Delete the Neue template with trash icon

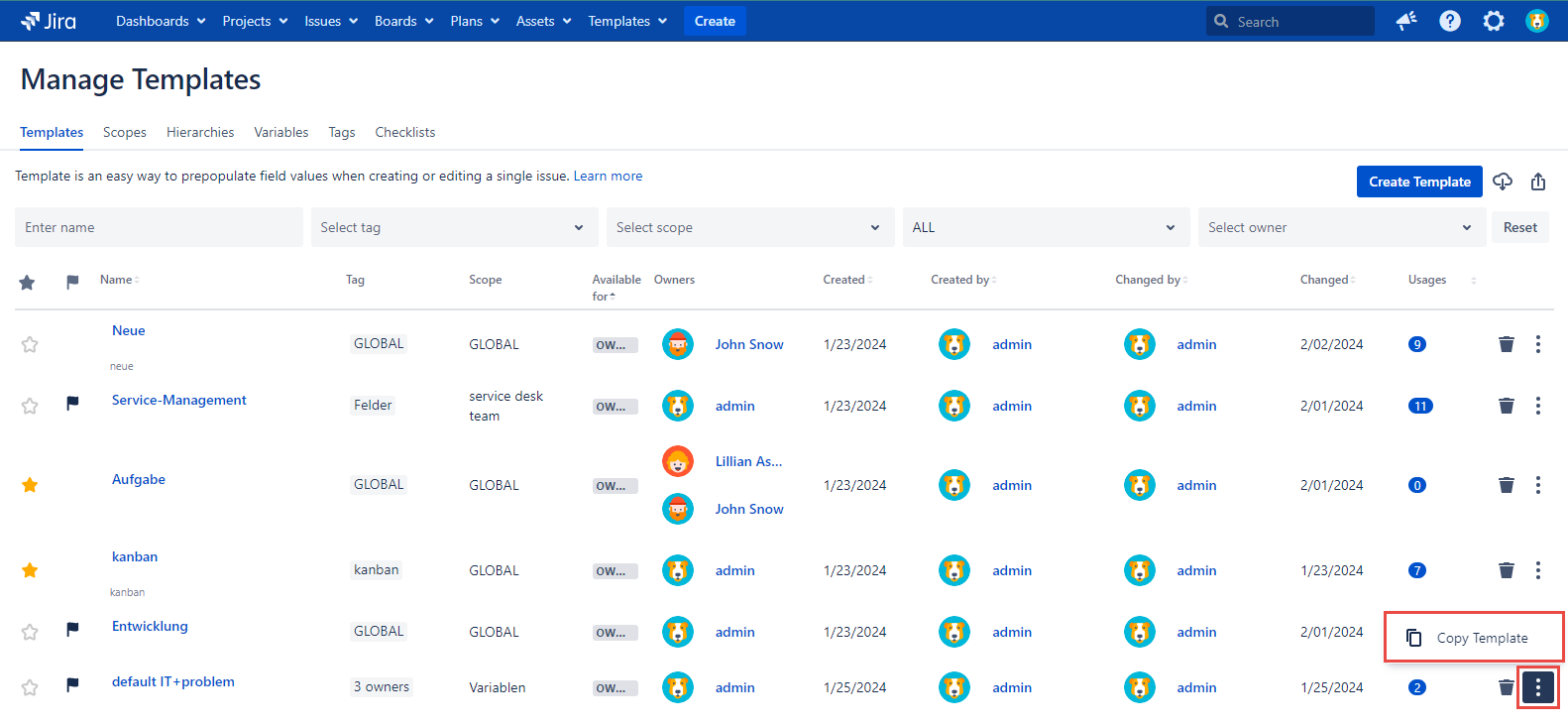[x=1506, y=344]
